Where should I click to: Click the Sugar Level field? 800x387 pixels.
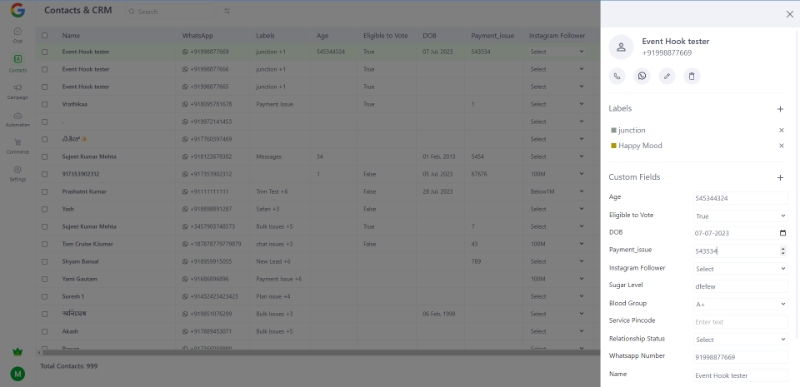pyautogui.click(x=740, y=287)
